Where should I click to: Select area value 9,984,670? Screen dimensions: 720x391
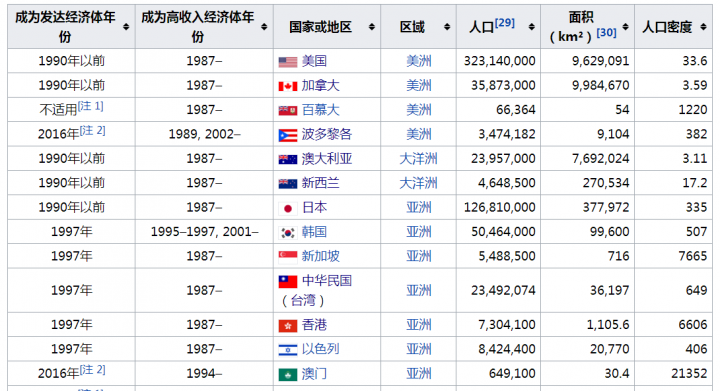pyautogui.click(x=601, y=85)
